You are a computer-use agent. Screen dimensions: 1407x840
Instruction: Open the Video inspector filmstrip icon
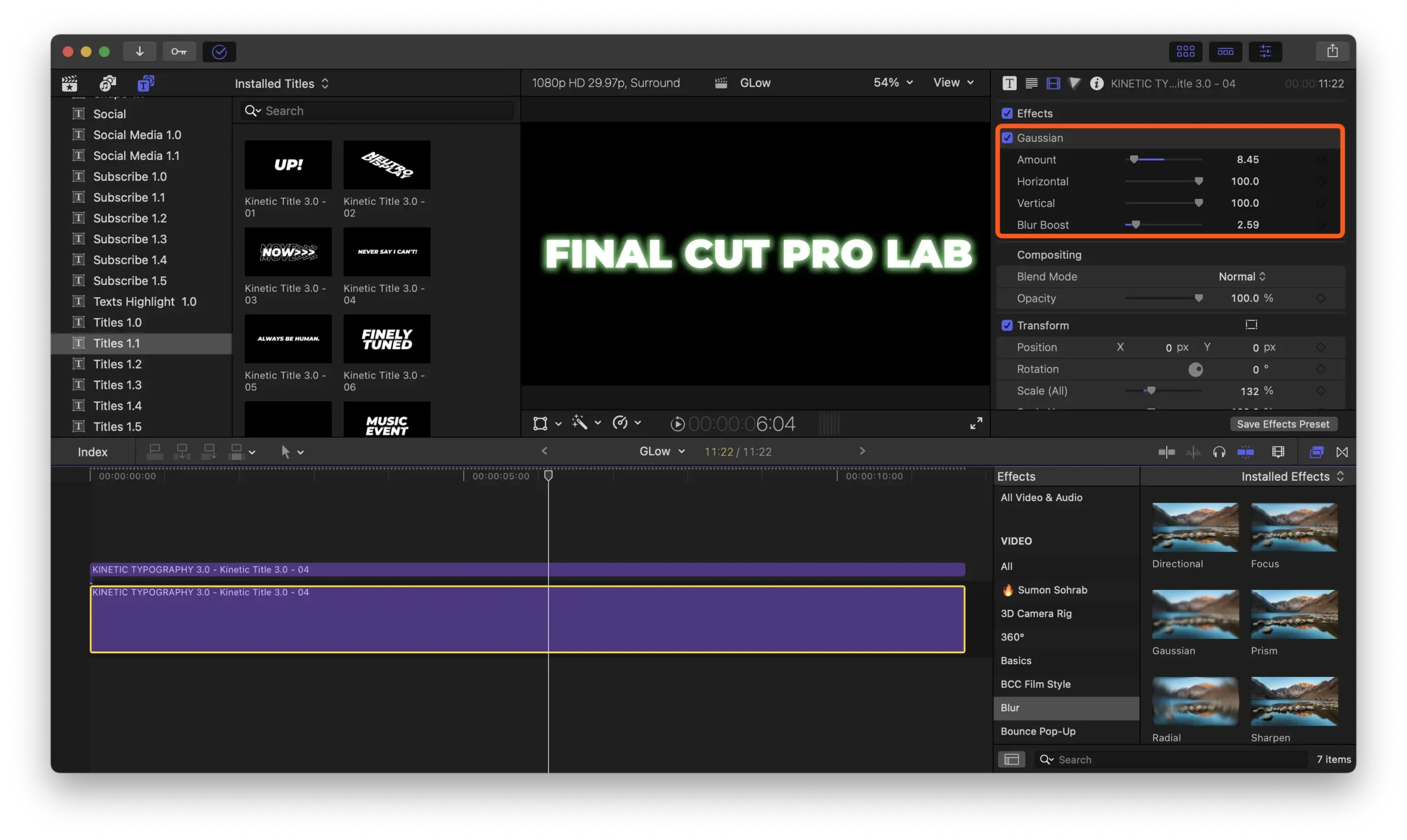[1053, 83]
